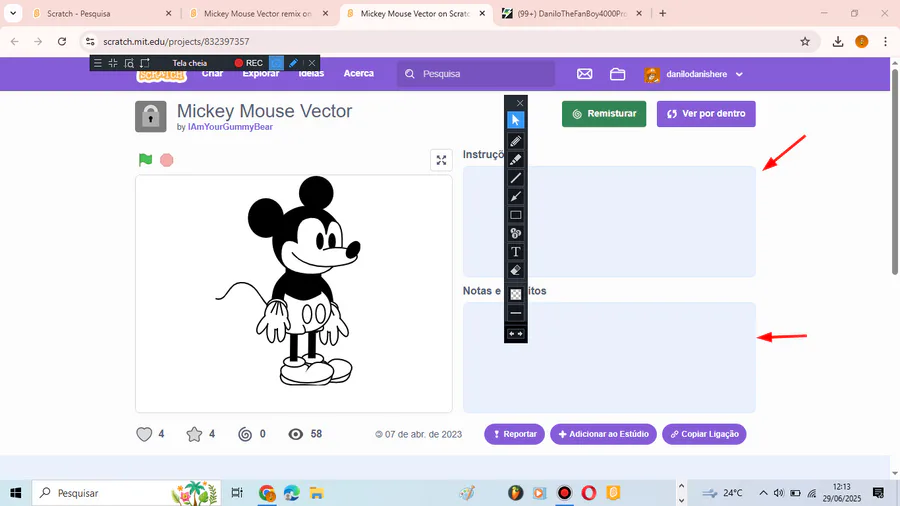Image resolution: width=900 pixels, height=506 pixels.
Task: Click the page vertical scrollbar
Action: [x=895, y=172]
